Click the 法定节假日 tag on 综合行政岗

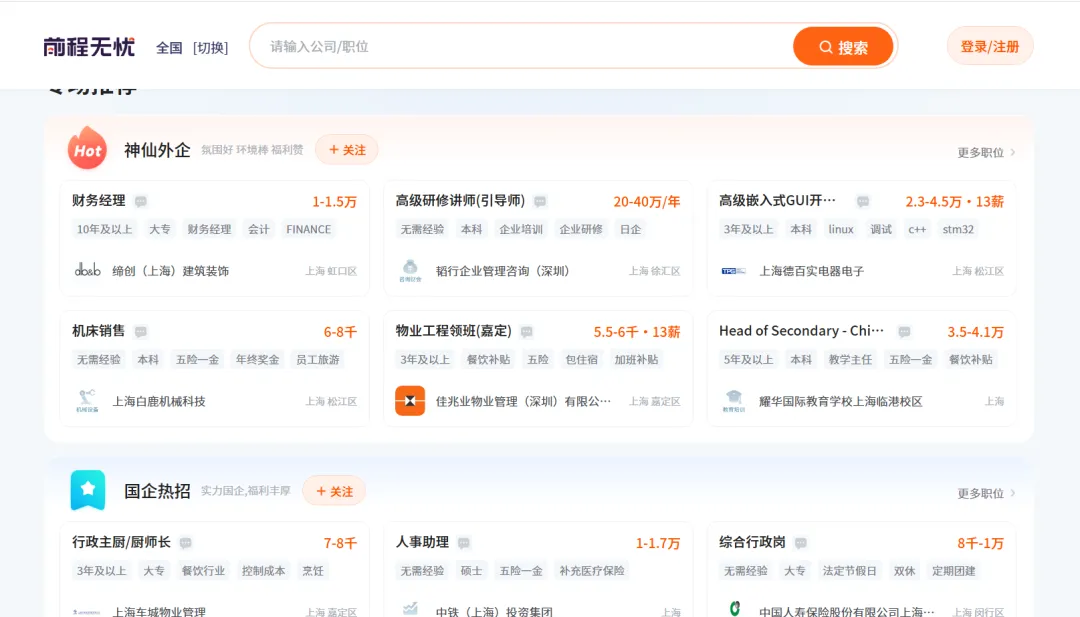[x=849, y=571]
